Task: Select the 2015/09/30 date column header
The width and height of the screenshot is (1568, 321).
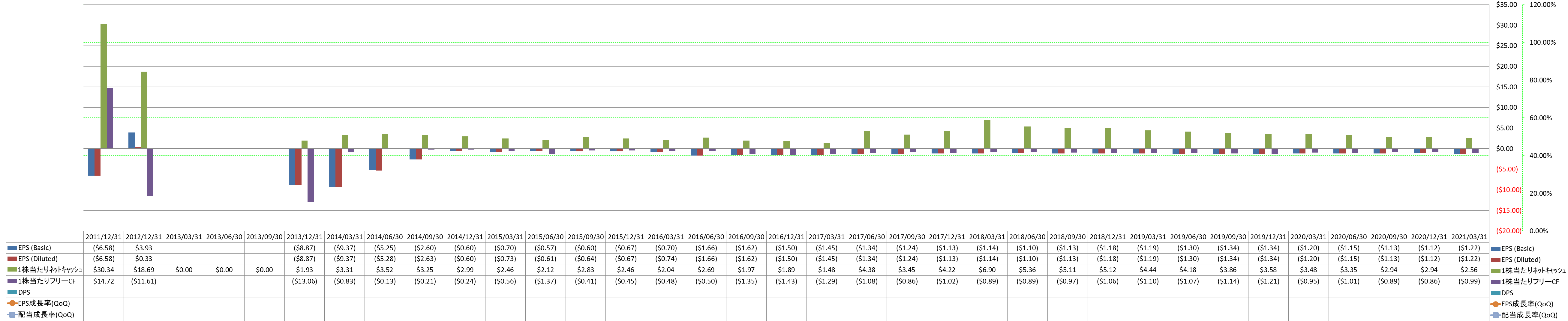Action: (586, 237)
